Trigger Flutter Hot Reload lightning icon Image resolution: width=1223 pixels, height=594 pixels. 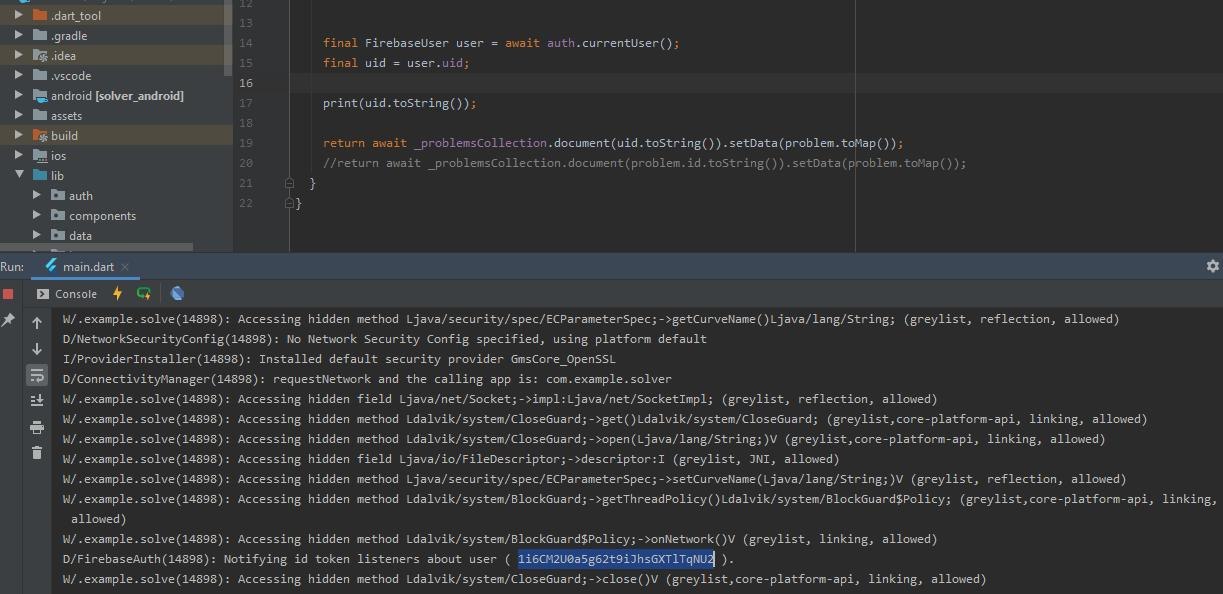(x=117, y=294)
